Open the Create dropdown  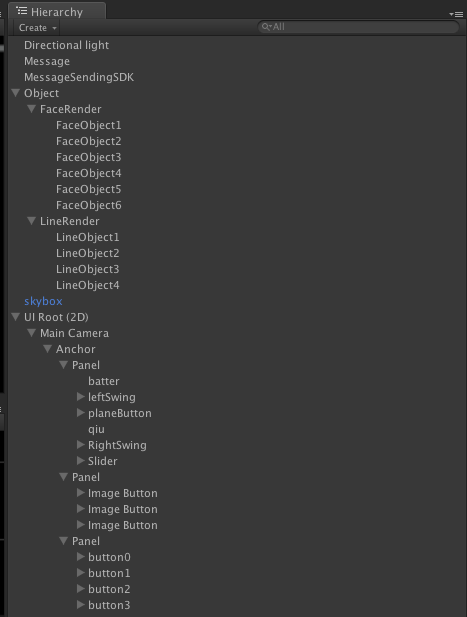point(37,28)
